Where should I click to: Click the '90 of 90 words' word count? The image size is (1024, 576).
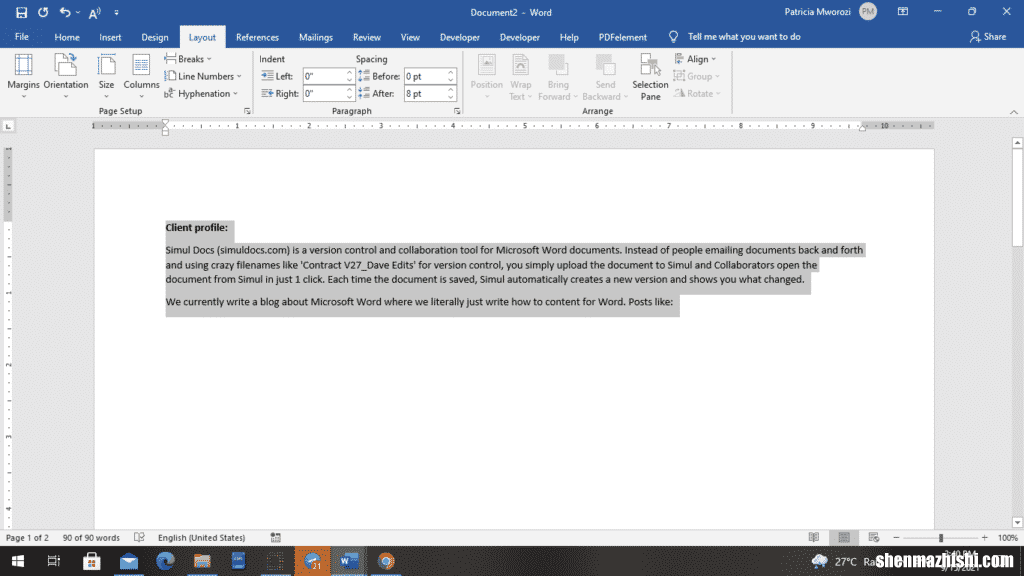coord(91,537)
